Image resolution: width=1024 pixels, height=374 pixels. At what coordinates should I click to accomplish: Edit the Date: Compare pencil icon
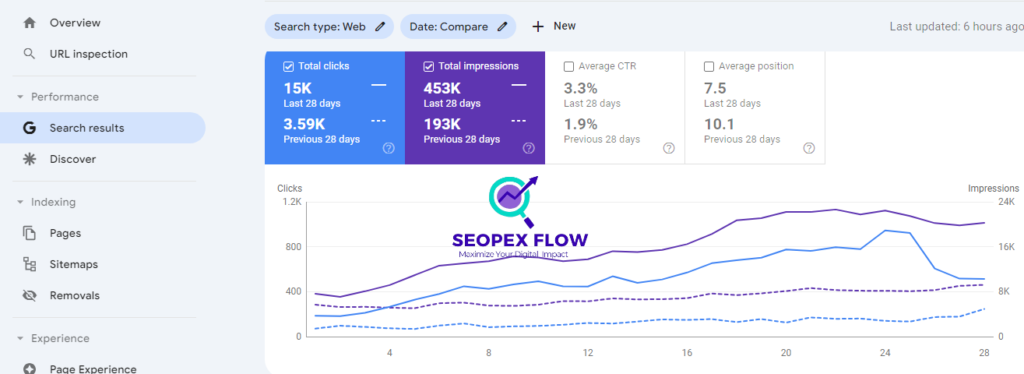(502, 27)
